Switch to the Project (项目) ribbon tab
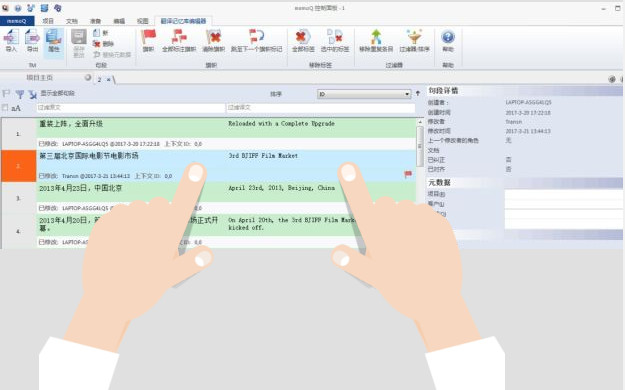625x390 pixels. point(48,21)
